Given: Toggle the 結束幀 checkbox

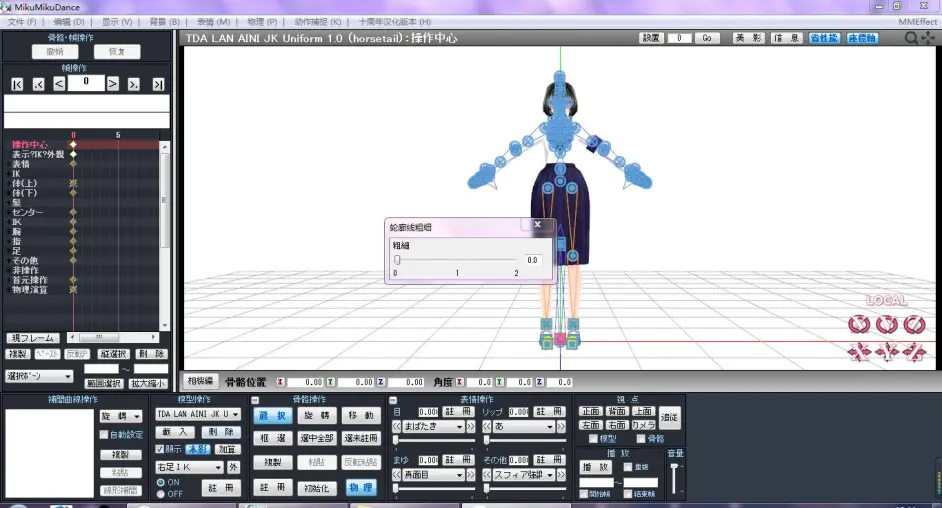Looking at the screenshot, I should coord(628,494).
